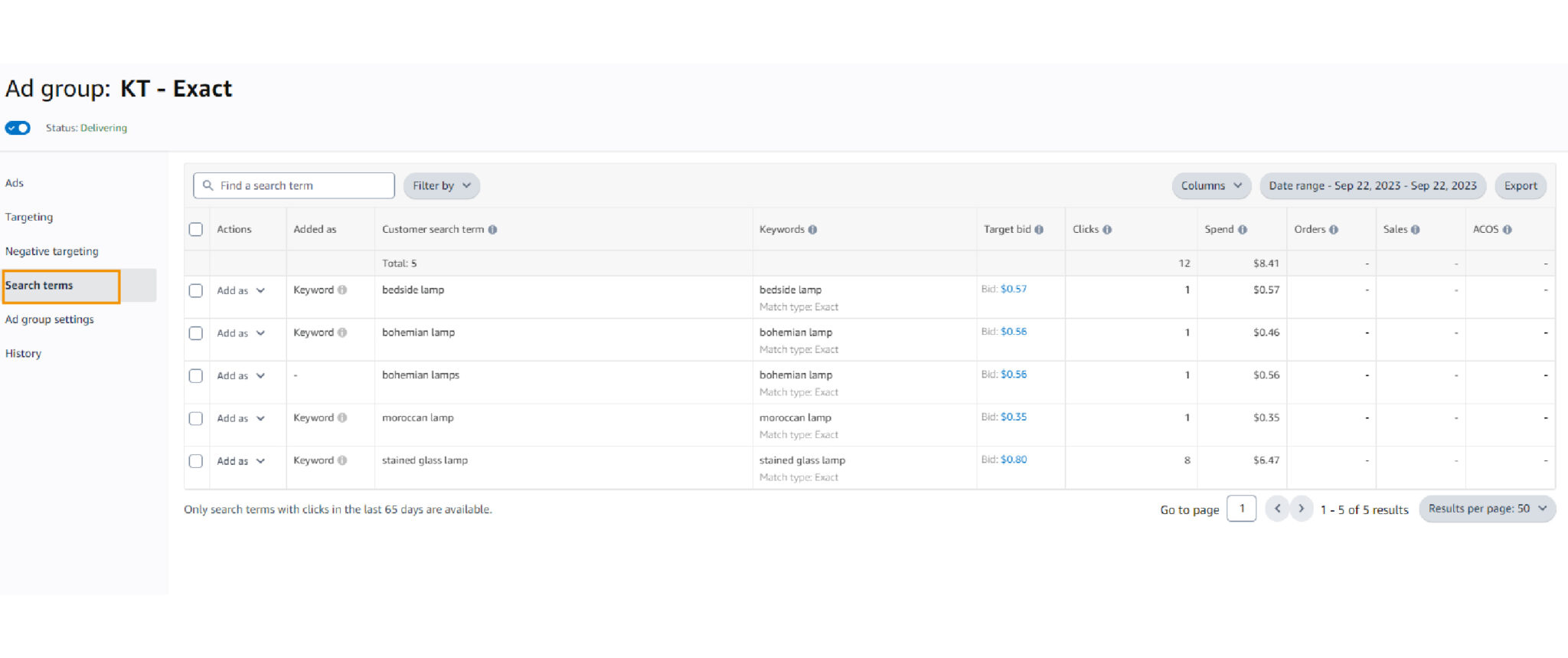Viewport: 1568px width, 658px height.
Task: Select the stained glass lamp row checkbox
Action: click(x=196, y=461)
